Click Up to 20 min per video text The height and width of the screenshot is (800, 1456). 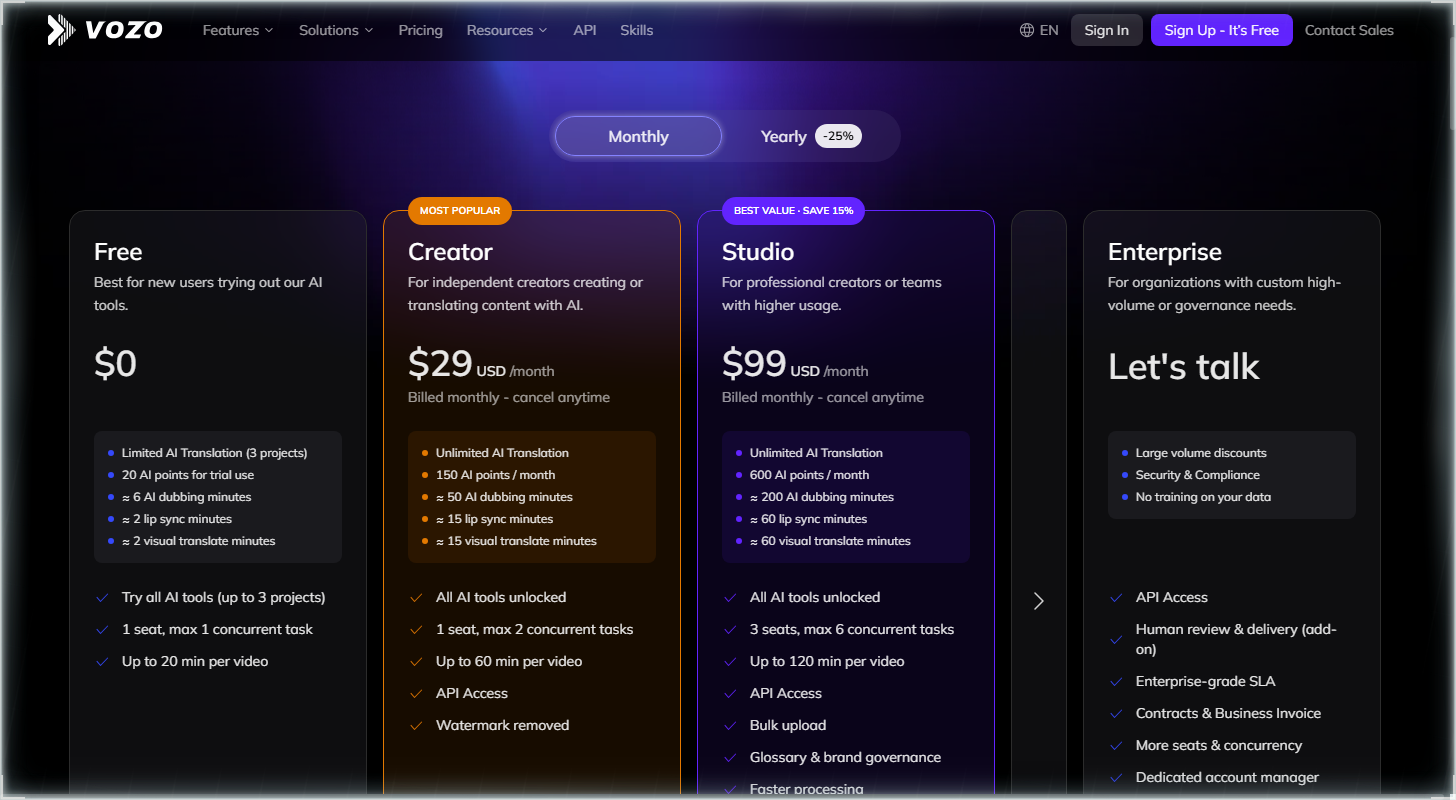coord(195,661)
